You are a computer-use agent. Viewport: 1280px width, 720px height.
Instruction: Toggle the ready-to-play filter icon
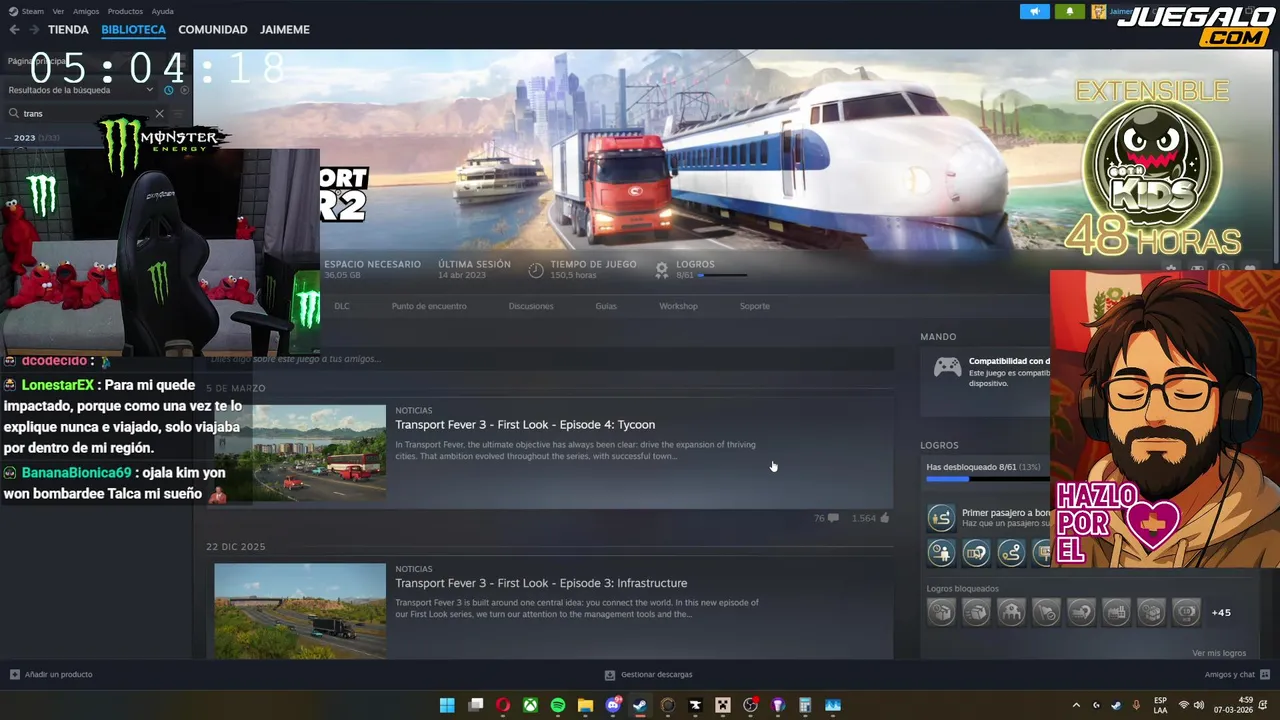(x=184, y=90)
